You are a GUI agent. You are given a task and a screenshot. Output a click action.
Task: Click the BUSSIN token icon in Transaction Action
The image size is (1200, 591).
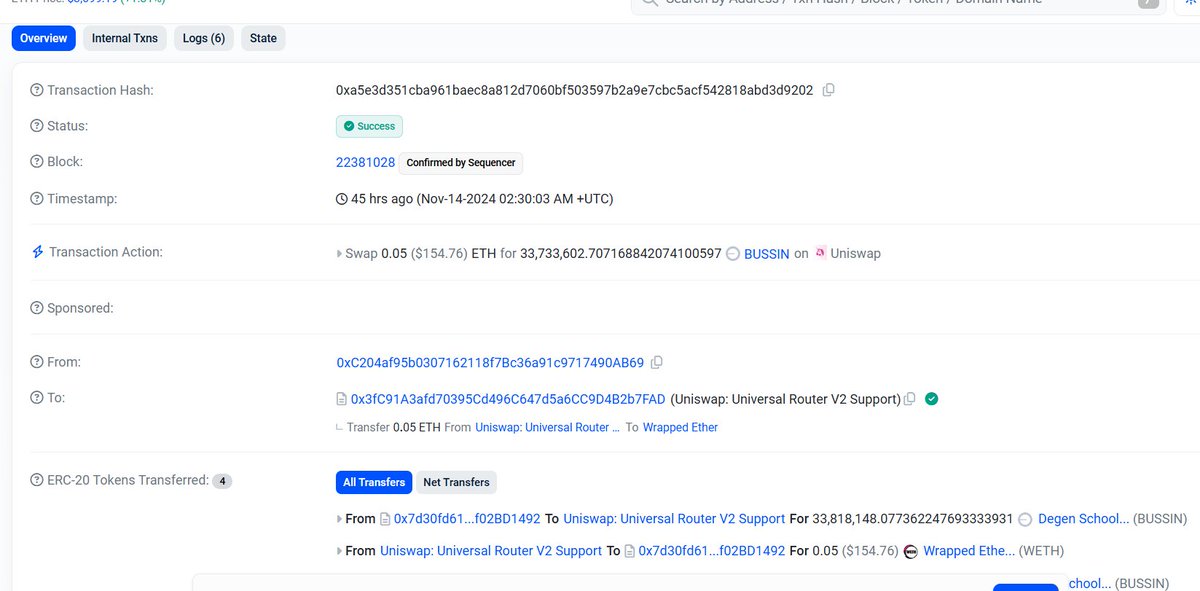[733, 254]
